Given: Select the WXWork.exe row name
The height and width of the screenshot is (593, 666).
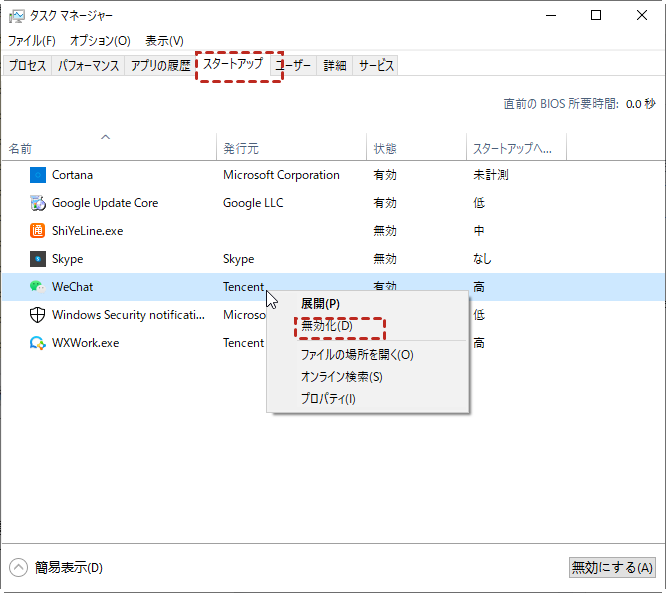Looking at the screenshot, I should pos(85,343).
